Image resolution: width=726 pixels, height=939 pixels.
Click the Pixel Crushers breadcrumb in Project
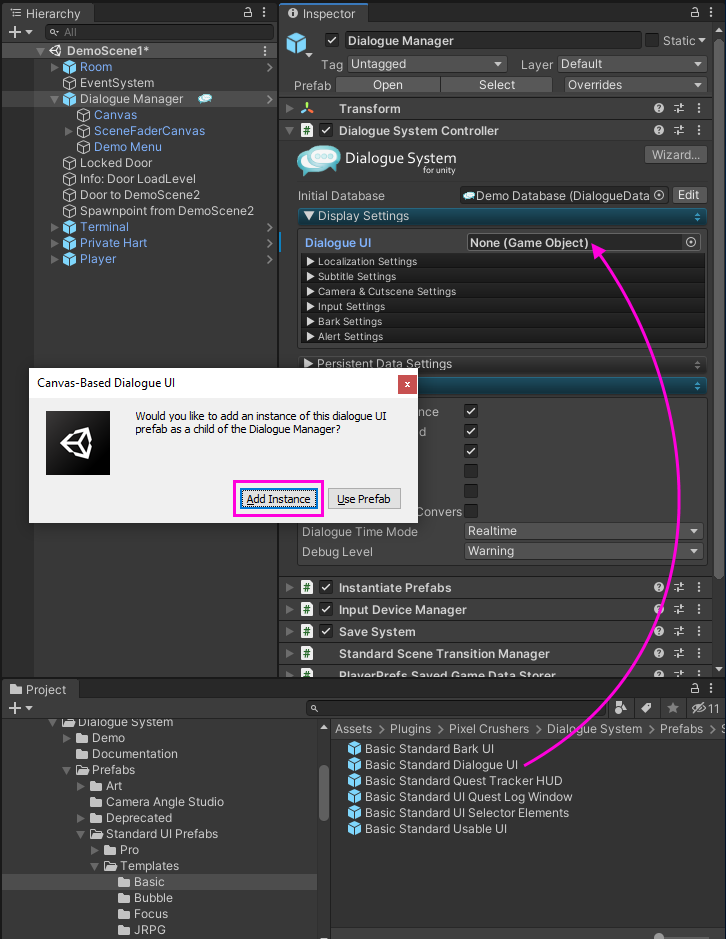489,729
